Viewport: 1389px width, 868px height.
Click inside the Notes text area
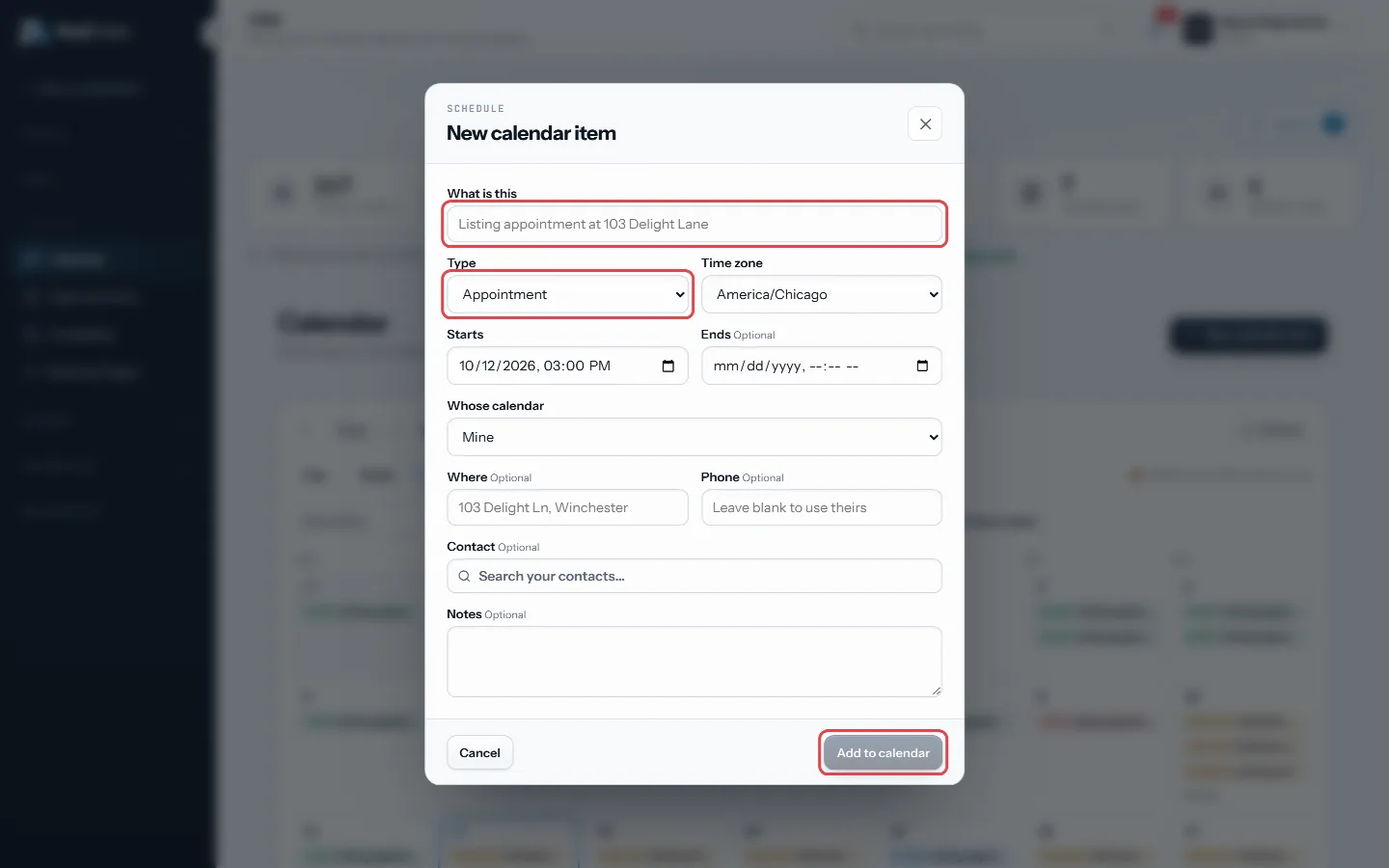[x=694, y=662]
